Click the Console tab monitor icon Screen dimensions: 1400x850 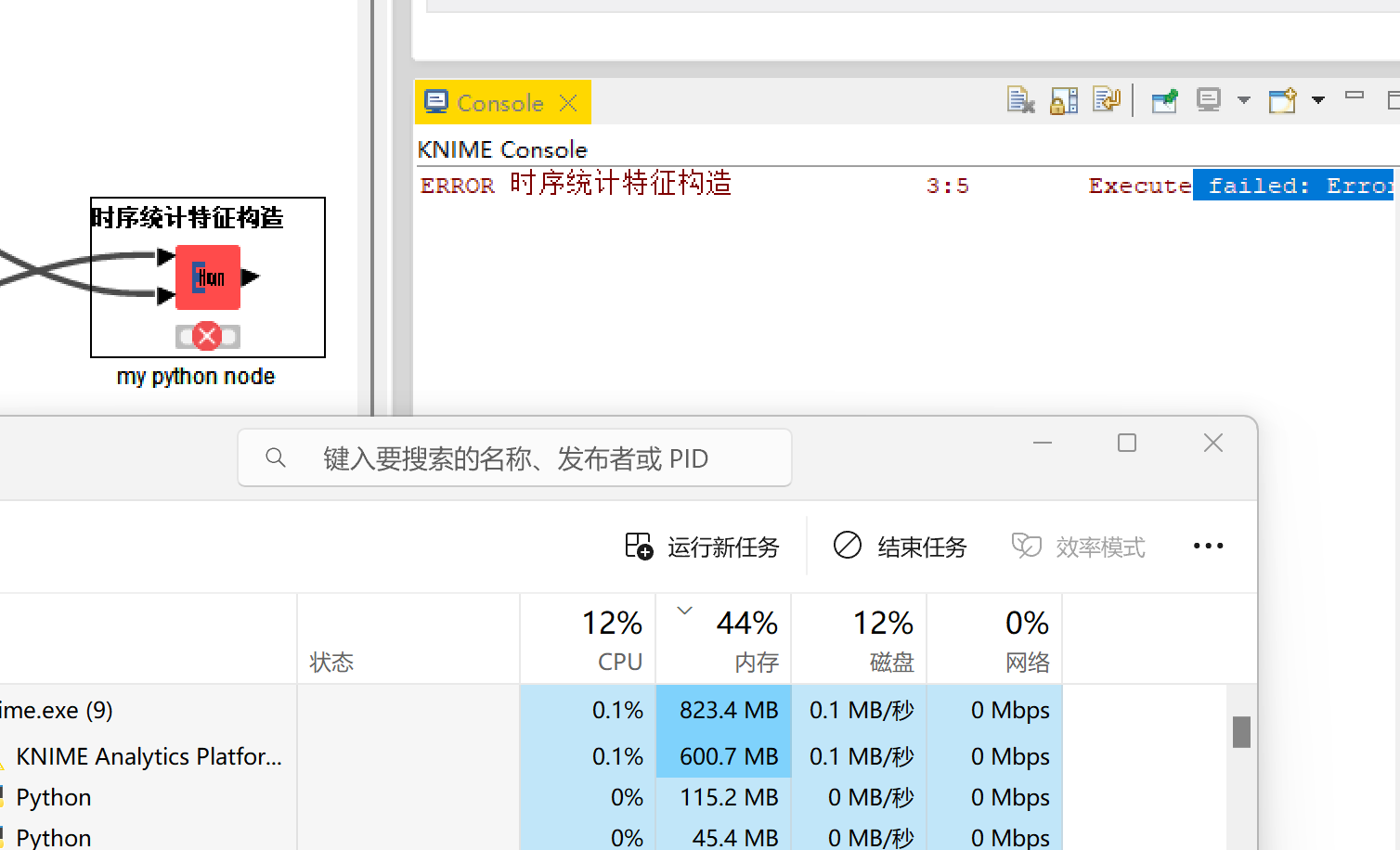coord(436,101)
